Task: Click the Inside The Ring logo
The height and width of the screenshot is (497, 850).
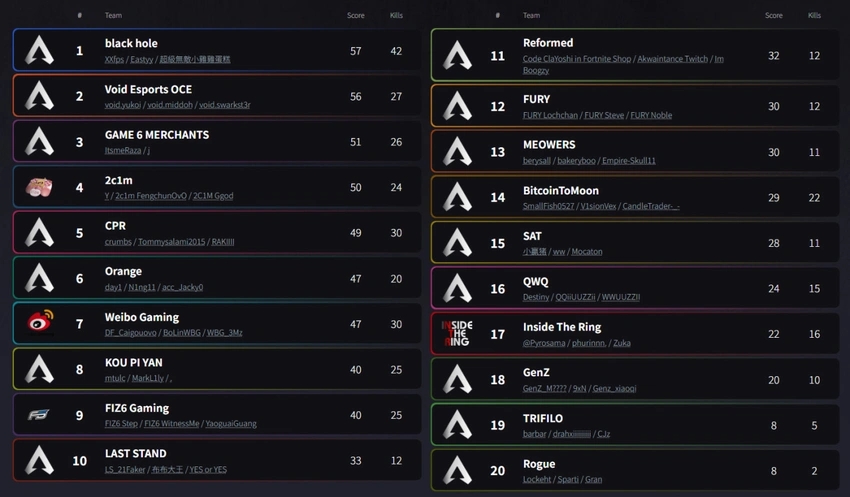Action: click(457, 334)
